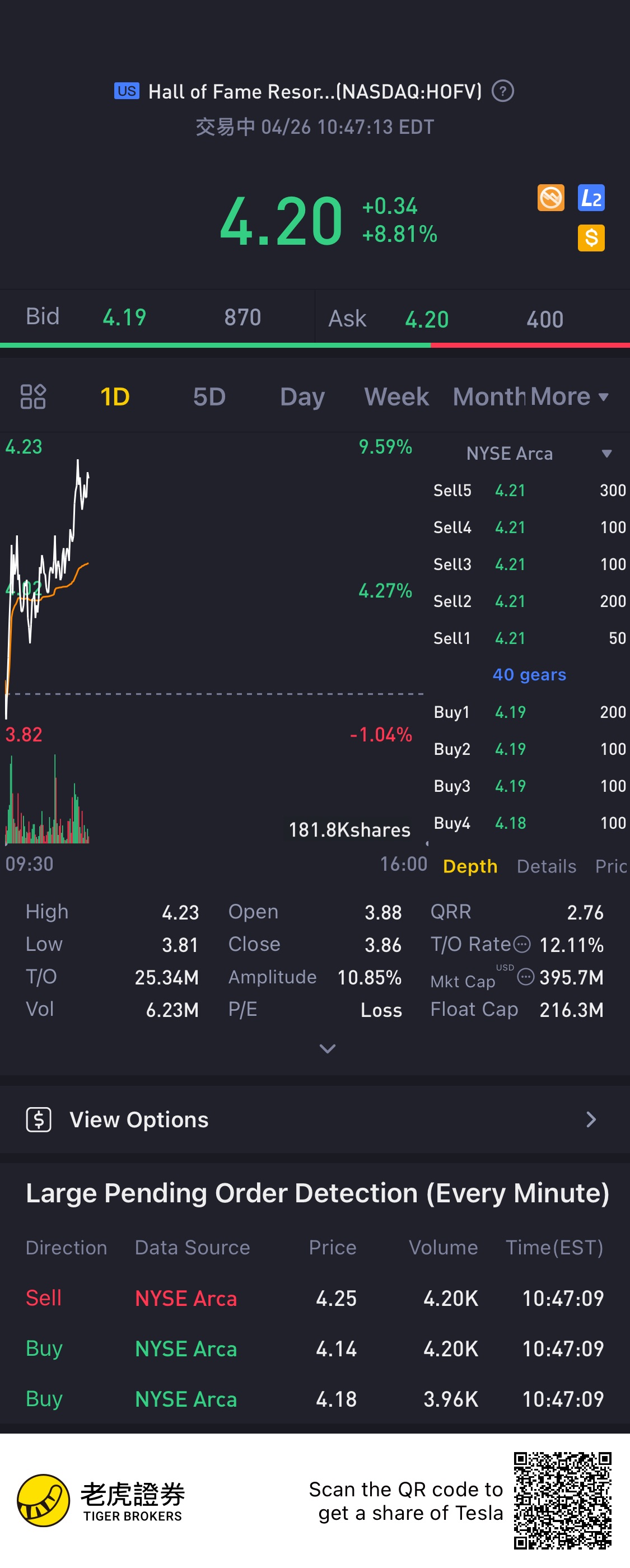Tap the QR code image
Viewport: 630px width, 1568px height.
click(x=562, y=1500)
